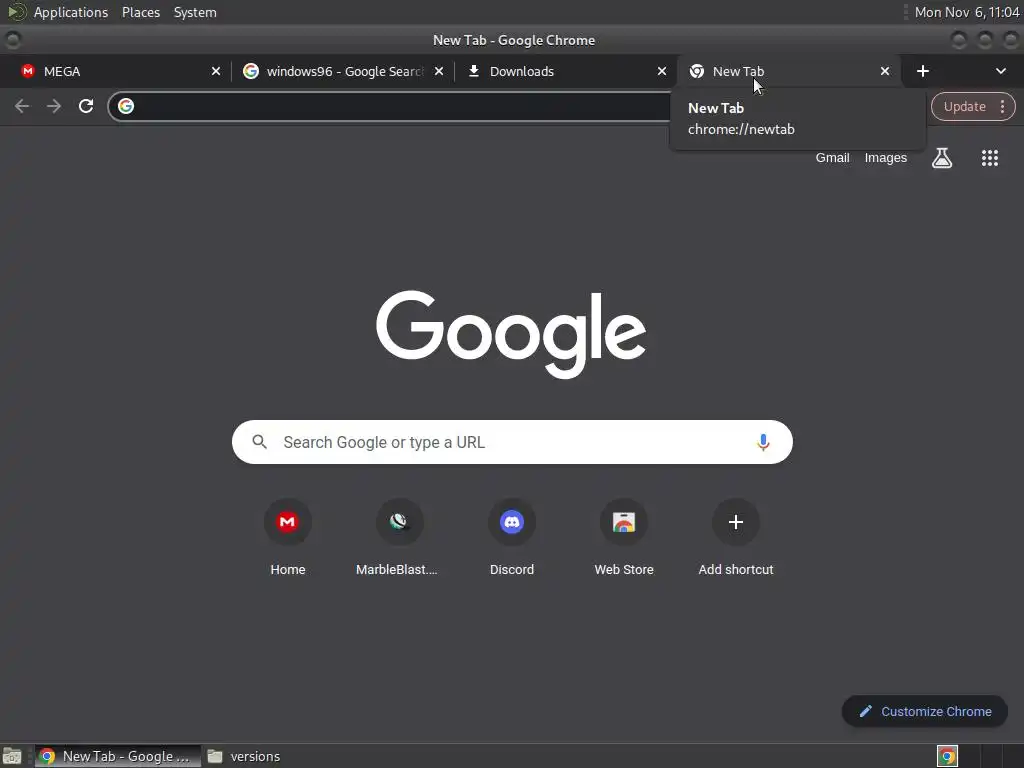Click the forward navigation arrow
The height and width of the screenshot is (768, 1024).
[x=54, y=106]
